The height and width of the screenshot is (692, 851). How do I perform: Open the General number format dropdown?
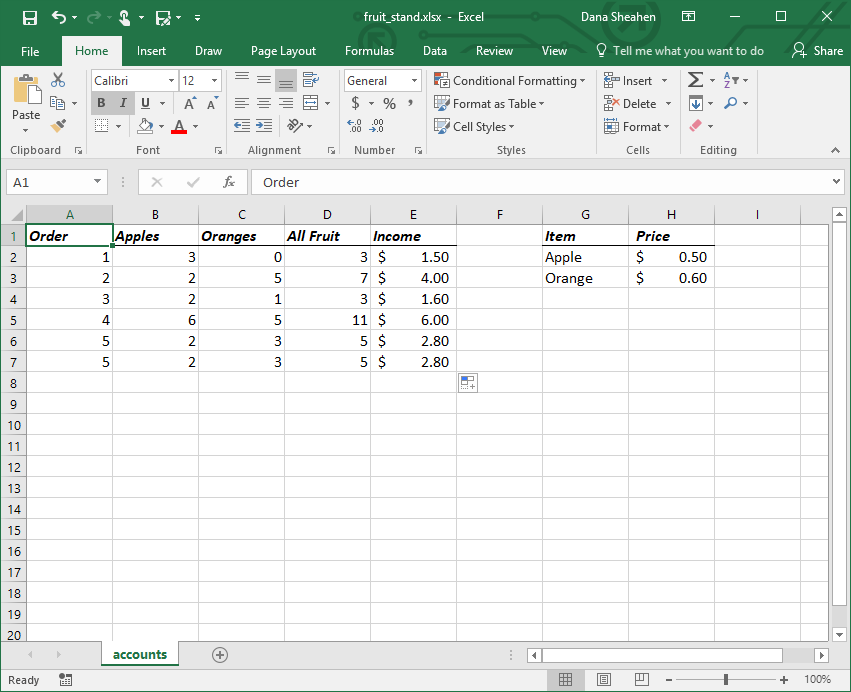click(x=414, y=81)
